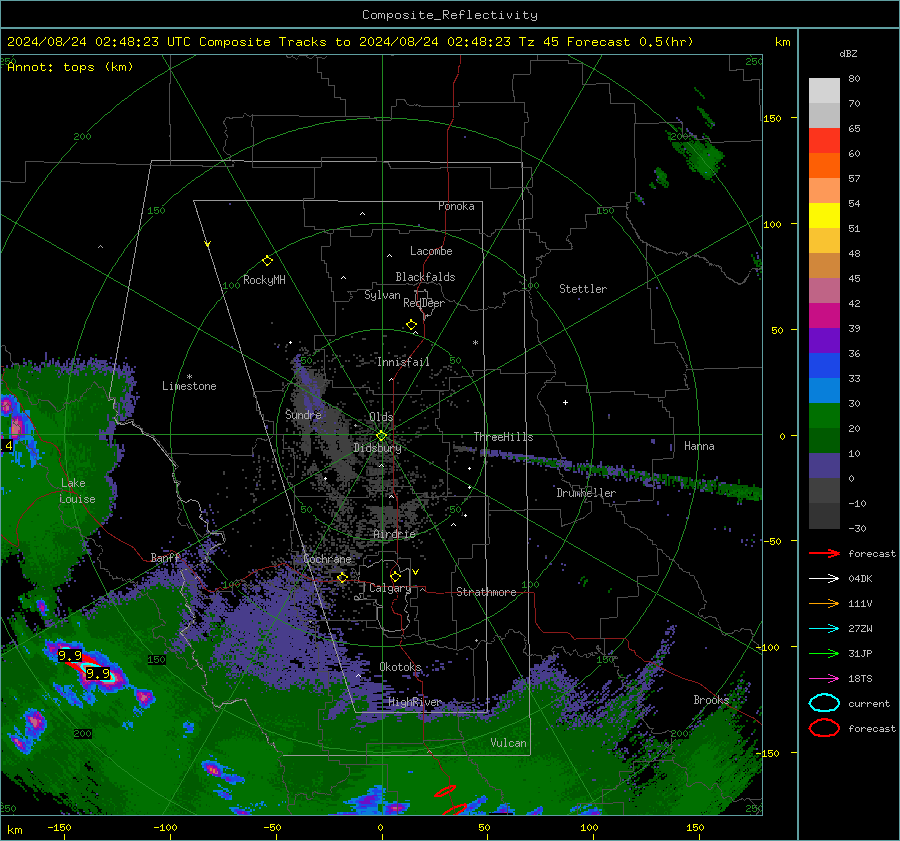The height and width of the screenshot is (841, 900).
Task: Click the Hanna town label
Action: (699, 446)
